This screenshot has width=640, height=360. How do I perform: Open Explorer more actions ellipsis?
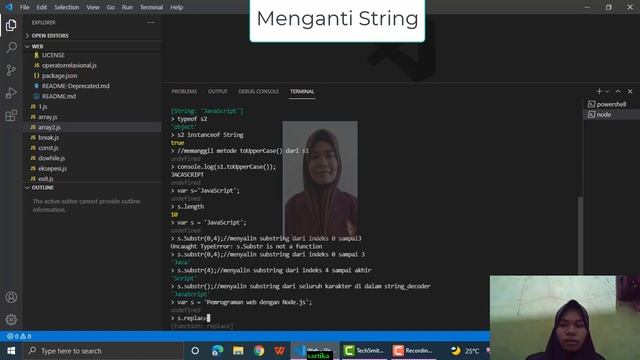coord(151,22)
